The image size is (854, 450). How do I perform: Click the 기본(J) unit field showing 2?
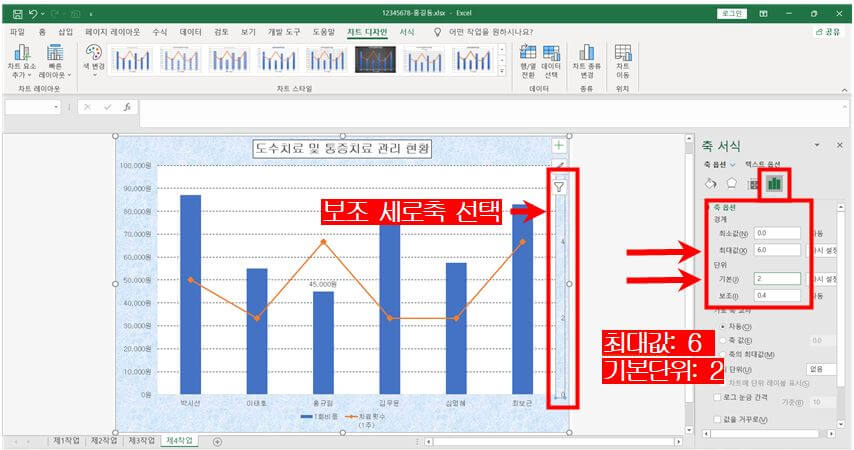point(777,279)
